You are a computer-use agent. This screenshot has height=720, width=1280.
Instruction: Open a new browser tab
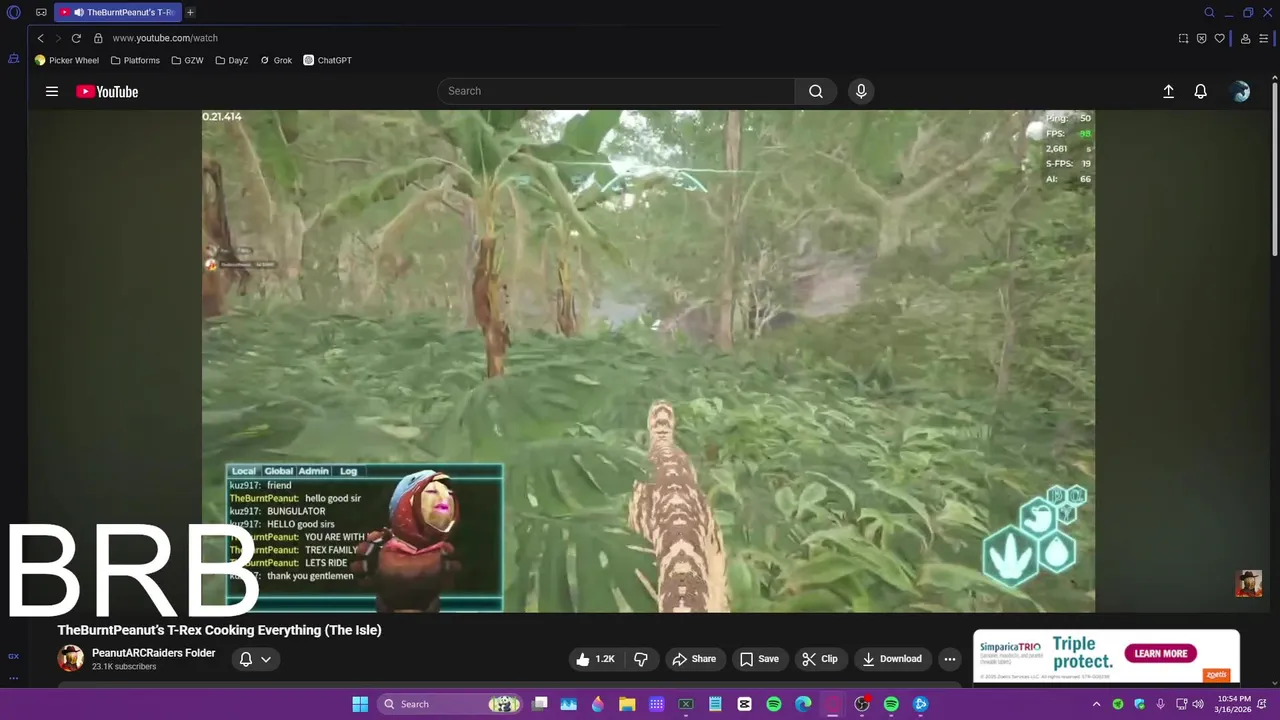pyautogui.click(x=190, y=12)
